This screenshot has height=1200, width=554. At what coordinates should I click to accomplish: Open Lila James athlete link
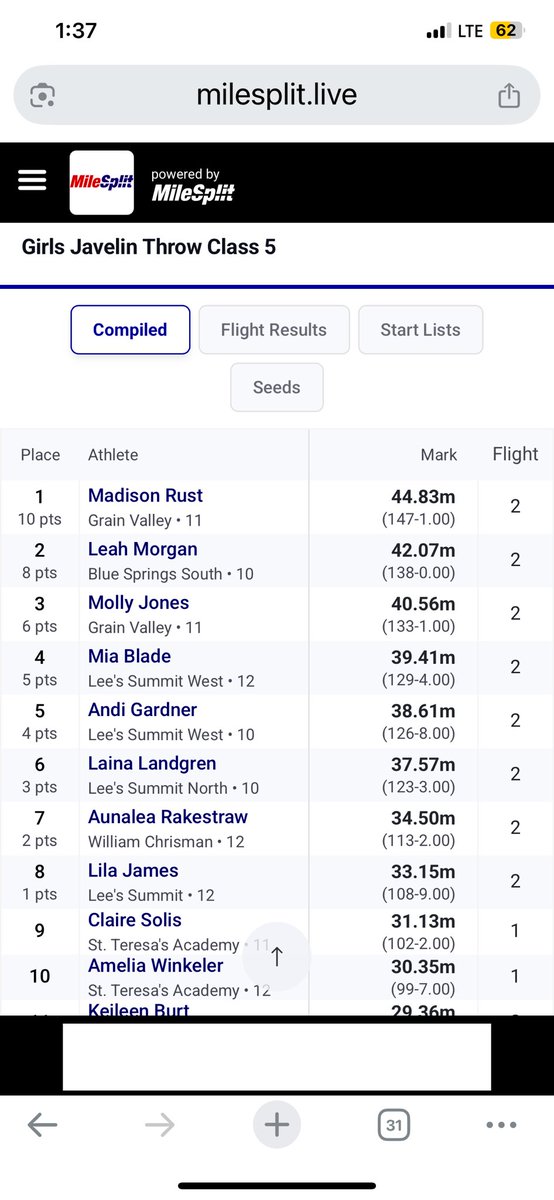[133, 870]
